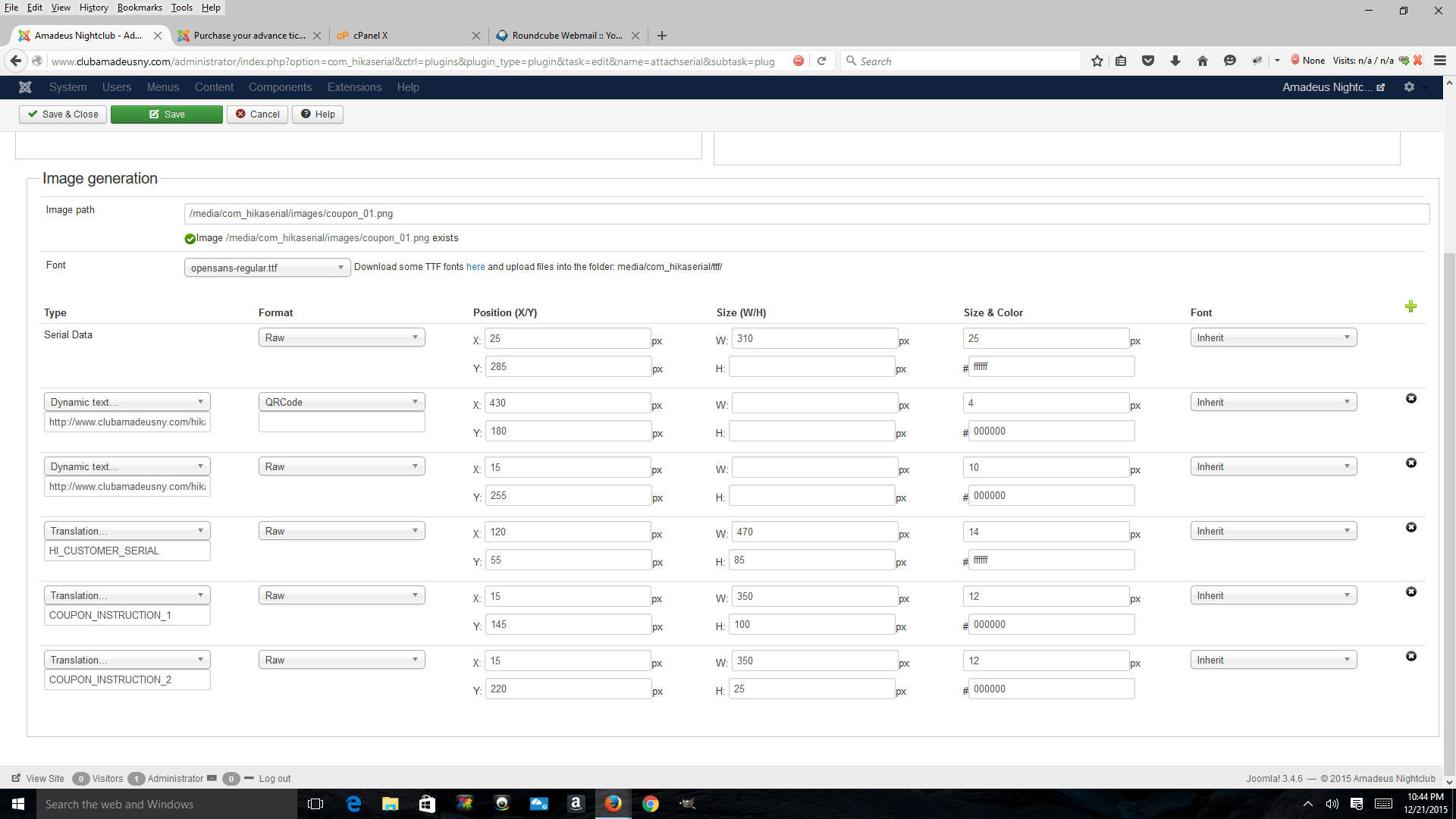1456x819 pixels.
Task: Reload the page with refresh icon
Action: click(x=821, y=61)
